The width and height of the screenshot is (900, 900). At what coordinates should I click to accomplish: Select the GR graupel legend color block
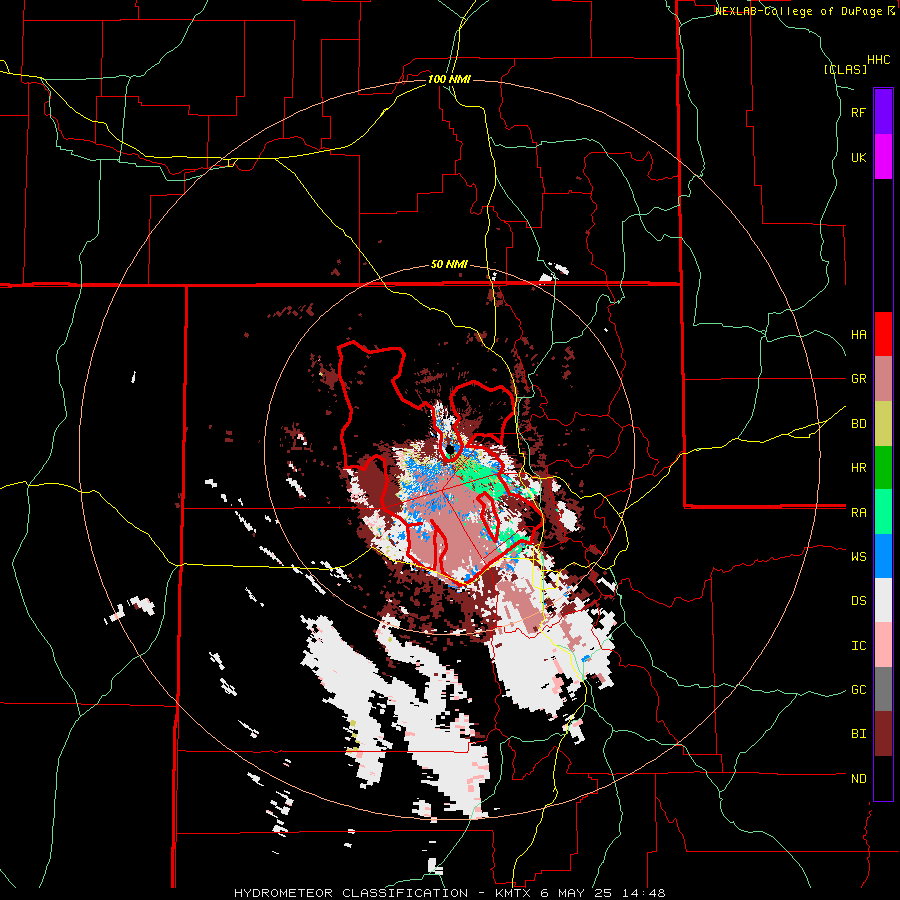[x=883, y=379]
